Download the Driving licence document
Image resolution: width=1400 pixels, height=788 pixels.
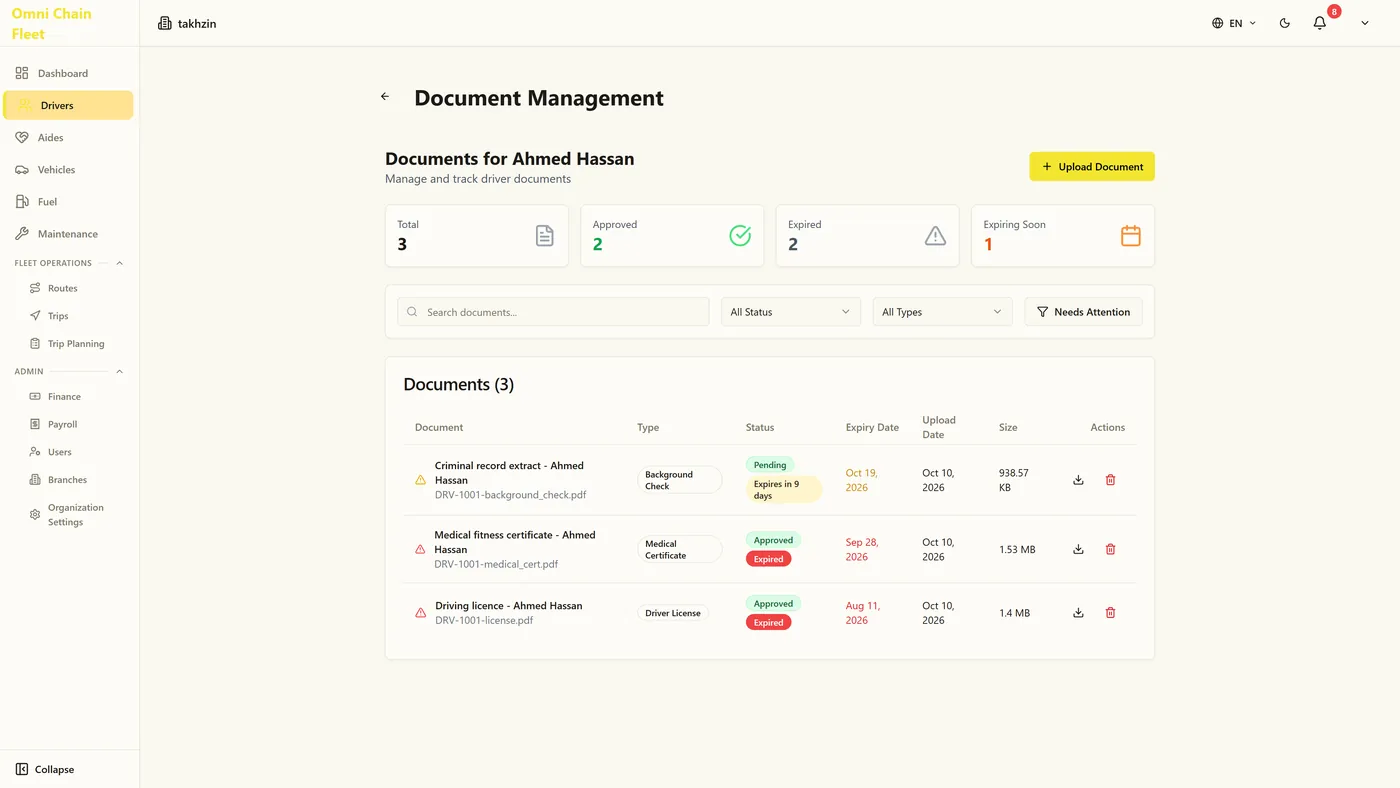[x=1078, y=613]
